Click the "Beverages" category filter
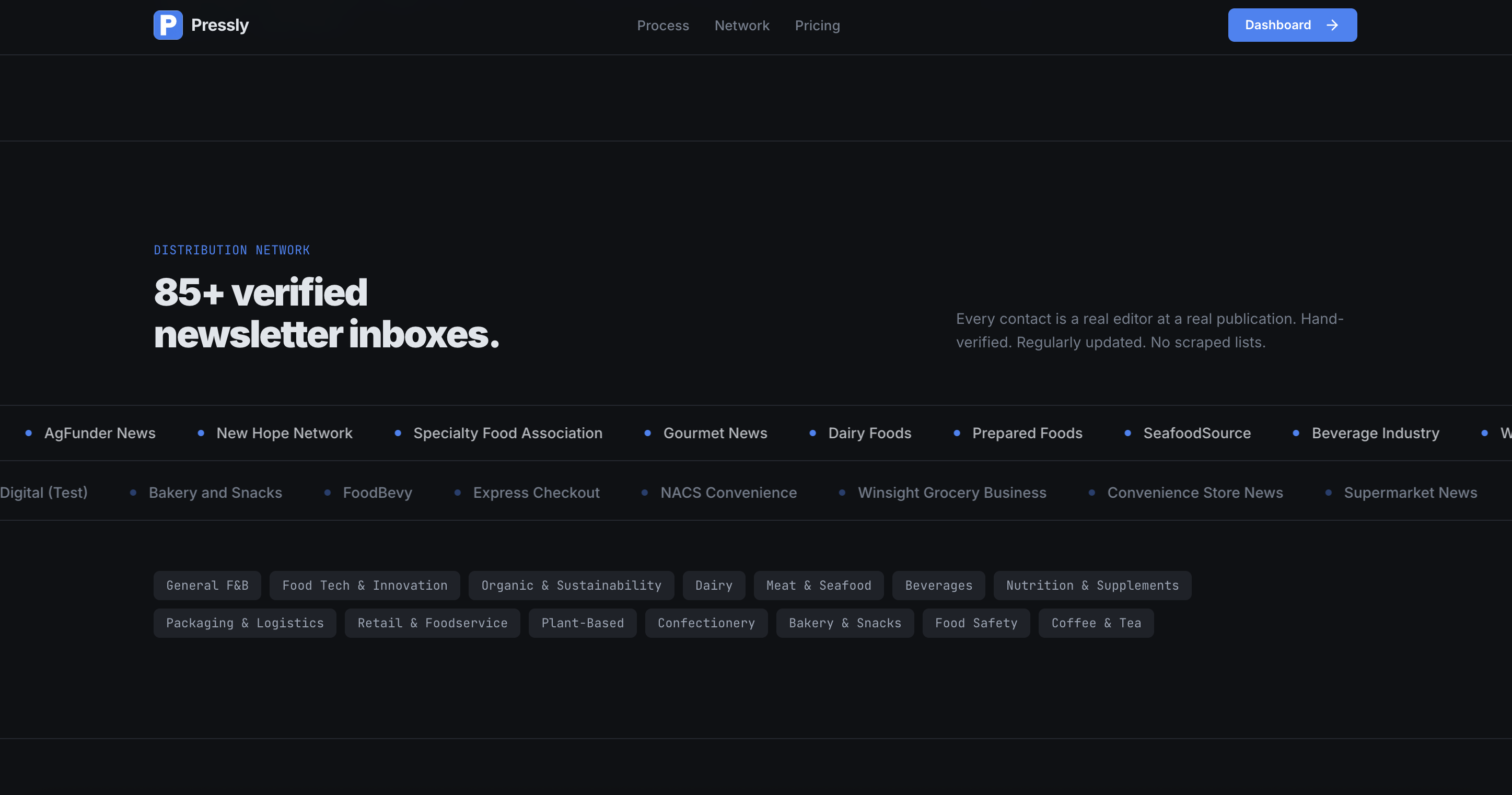Screen dimensions: 1512x795 [938, 585]
